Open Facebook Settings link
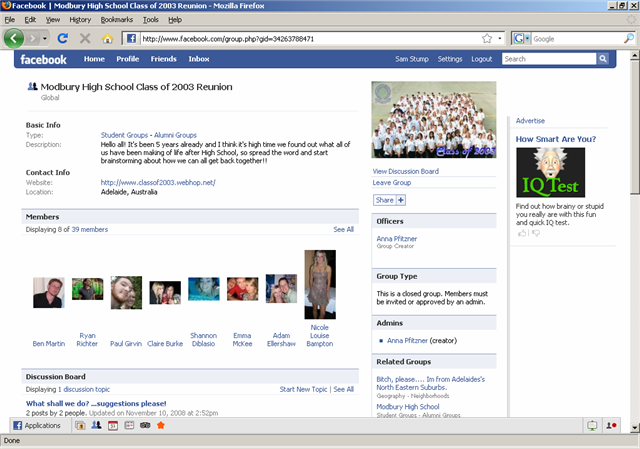The height and width of the screenshot is (449, 640). [x=450, y=59]
